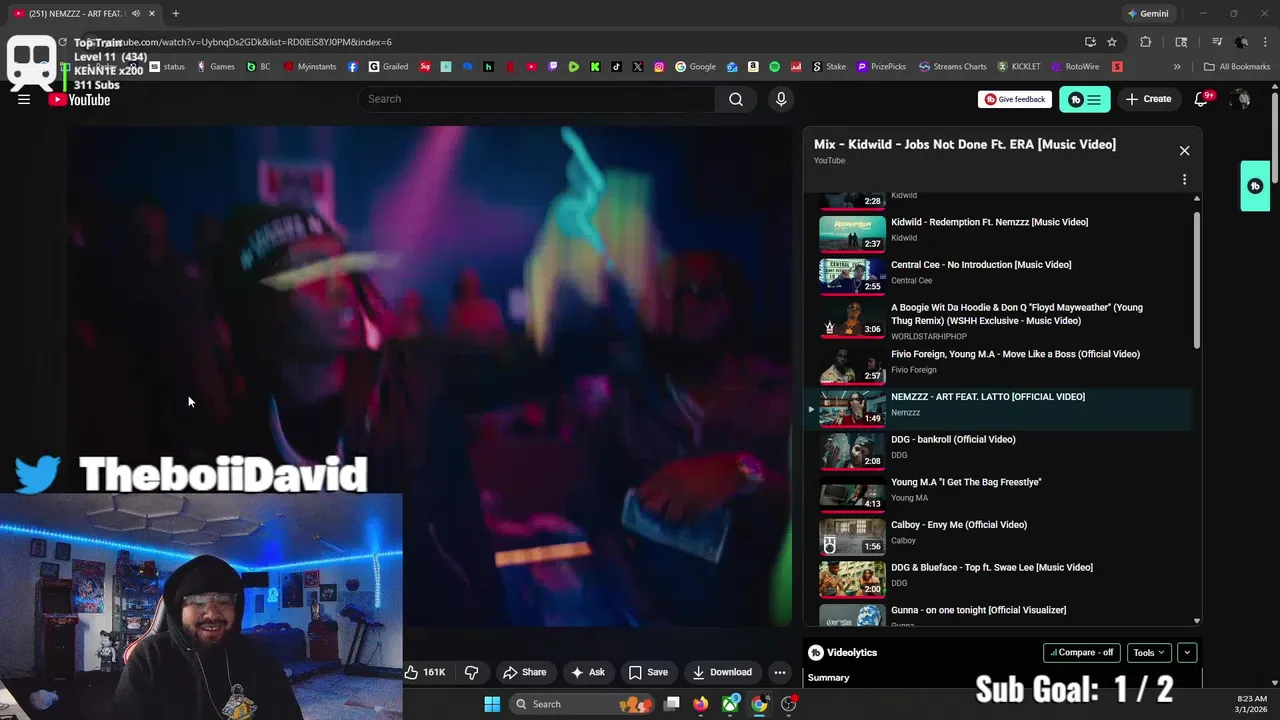Open YouTube notifications bell
Screen dimensions: 1280x720
click(x=1203, y=99)
